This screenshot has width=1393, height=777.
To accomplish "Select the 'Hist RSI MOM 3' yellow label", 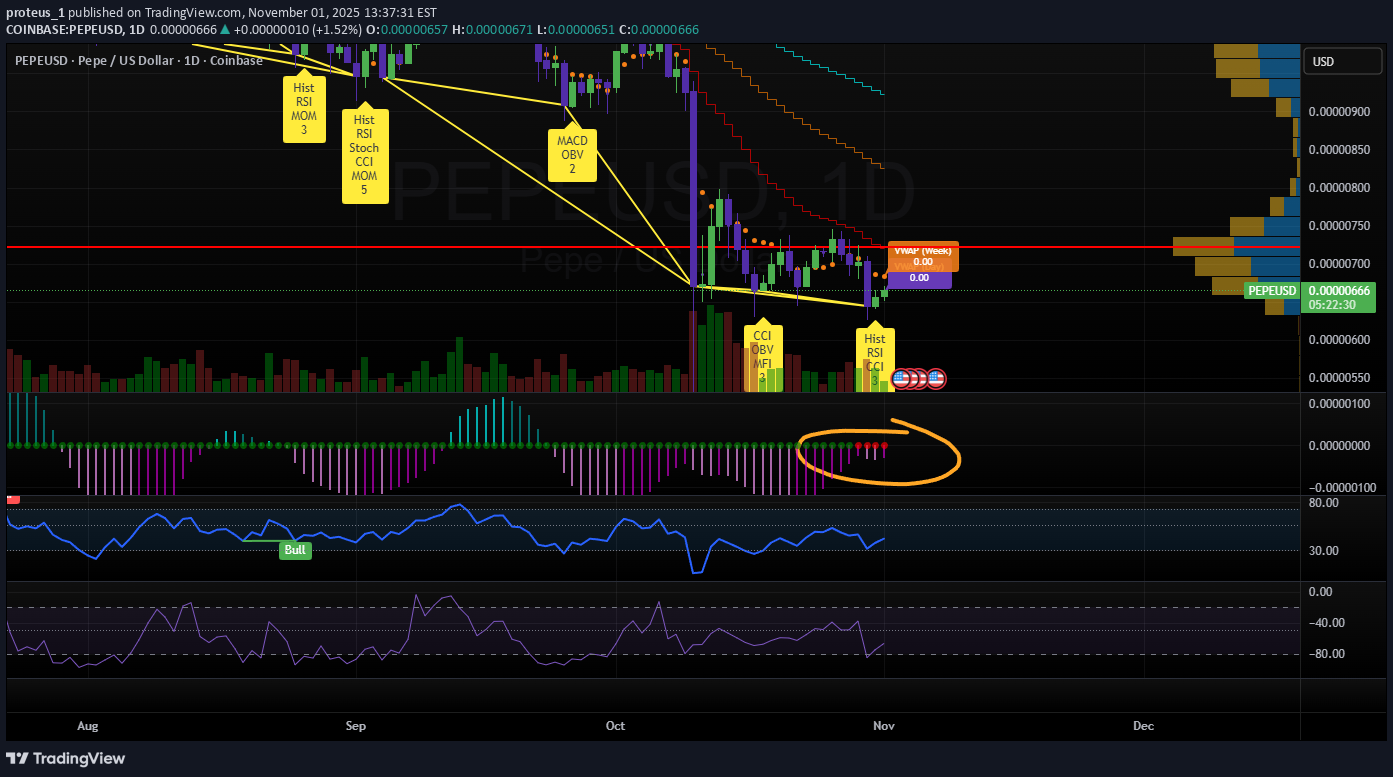I will (x=304, y=109).
